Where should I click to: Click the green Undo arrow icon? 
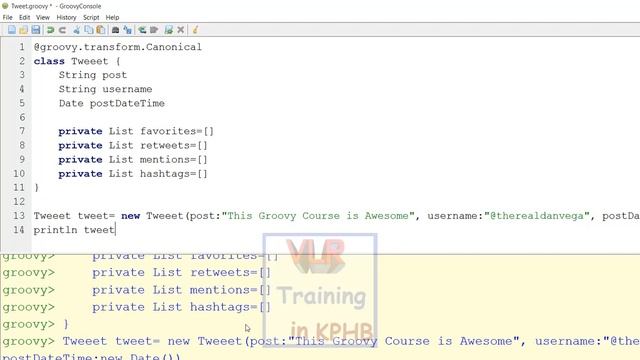tap(51, 30)
